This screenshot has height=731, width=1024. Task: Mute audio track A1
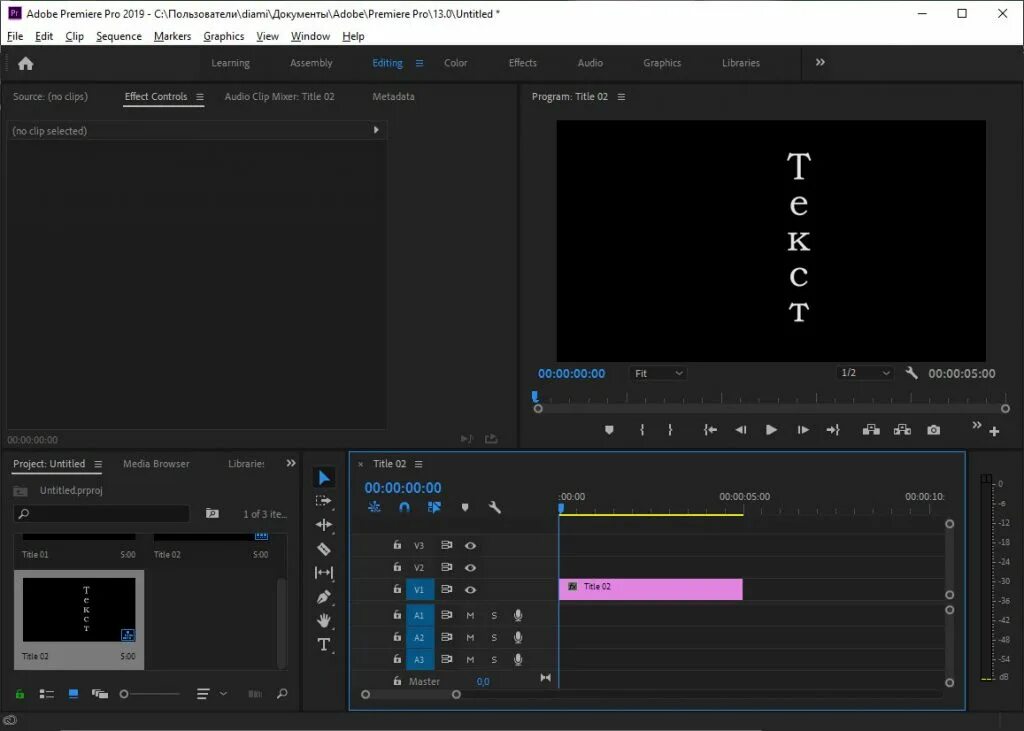pos(471,615)
